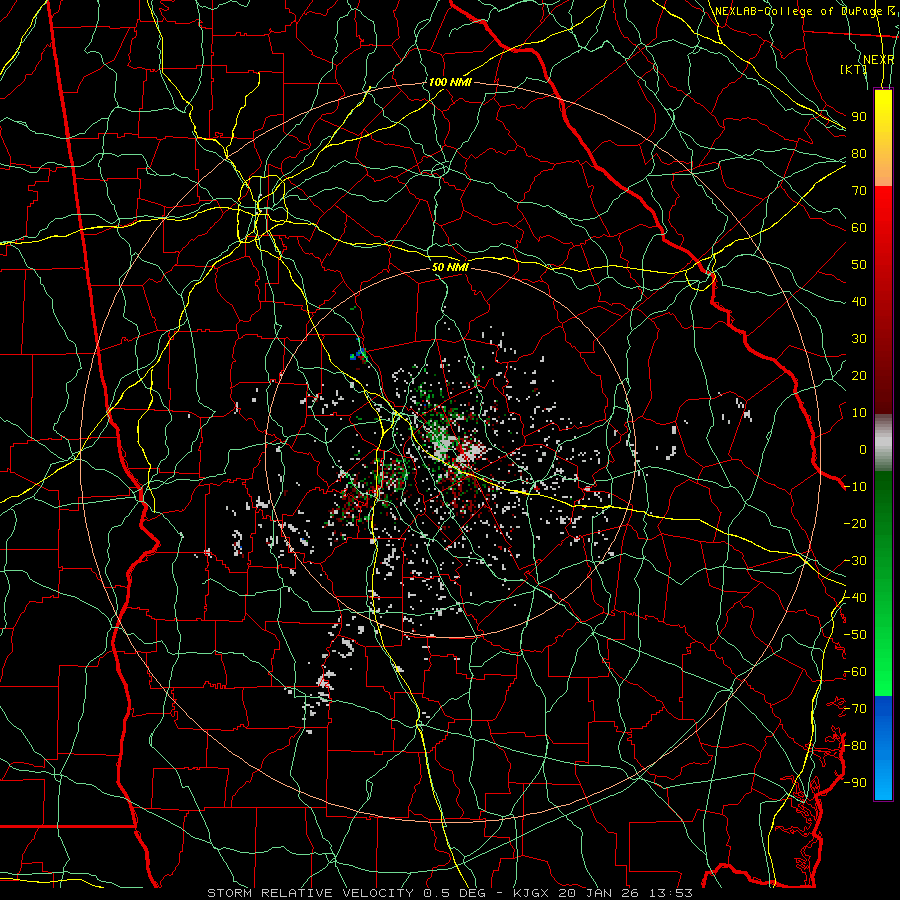Image resolution: width=900 pixels, height=900 pixels.
Task: Click the positive "80" scale label
Action: click(859, 153)
